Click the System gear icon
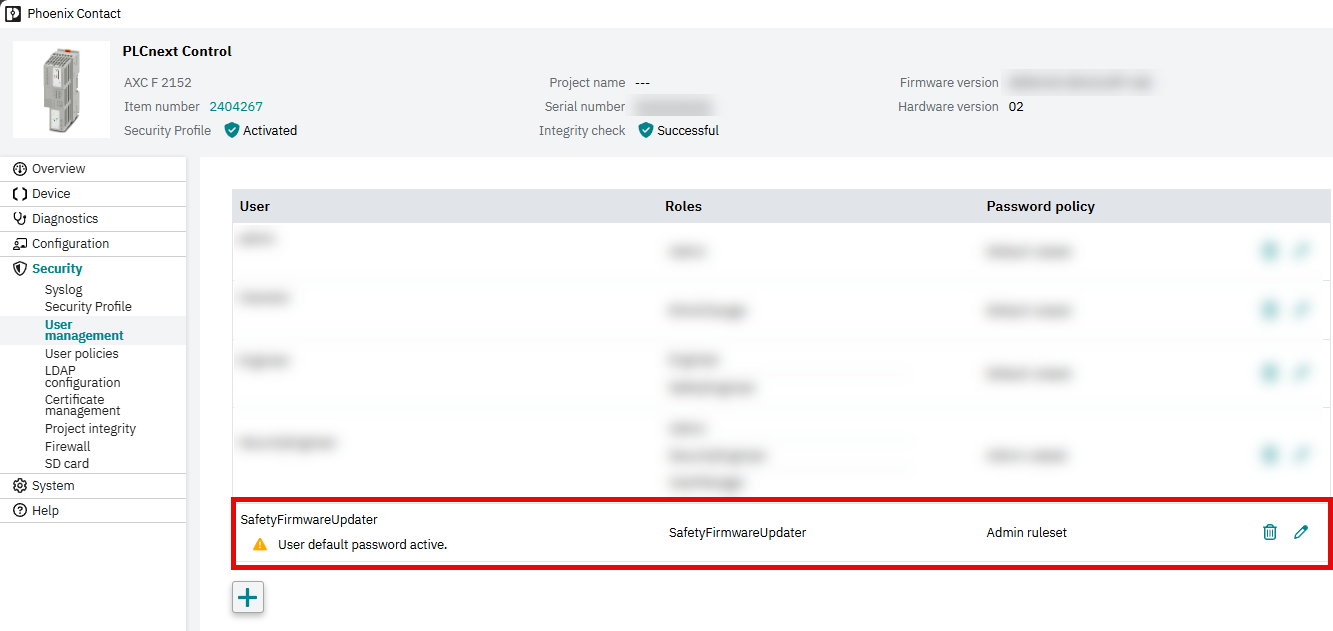This screenshot has height=631, width=1333. pos(20,486)
